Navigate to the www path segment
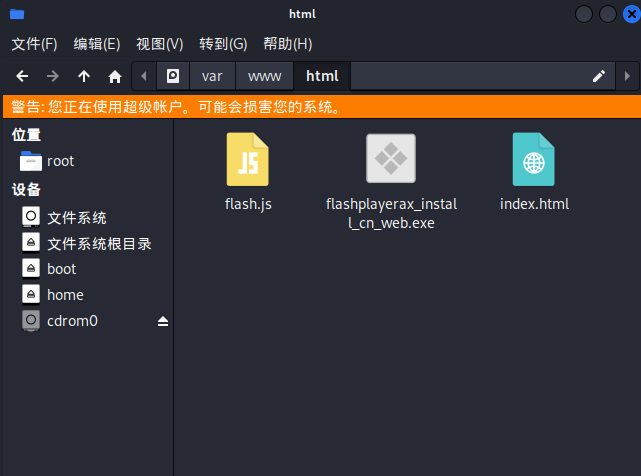The height and width of the screenshot is (476, 641). tap(264, 76)
